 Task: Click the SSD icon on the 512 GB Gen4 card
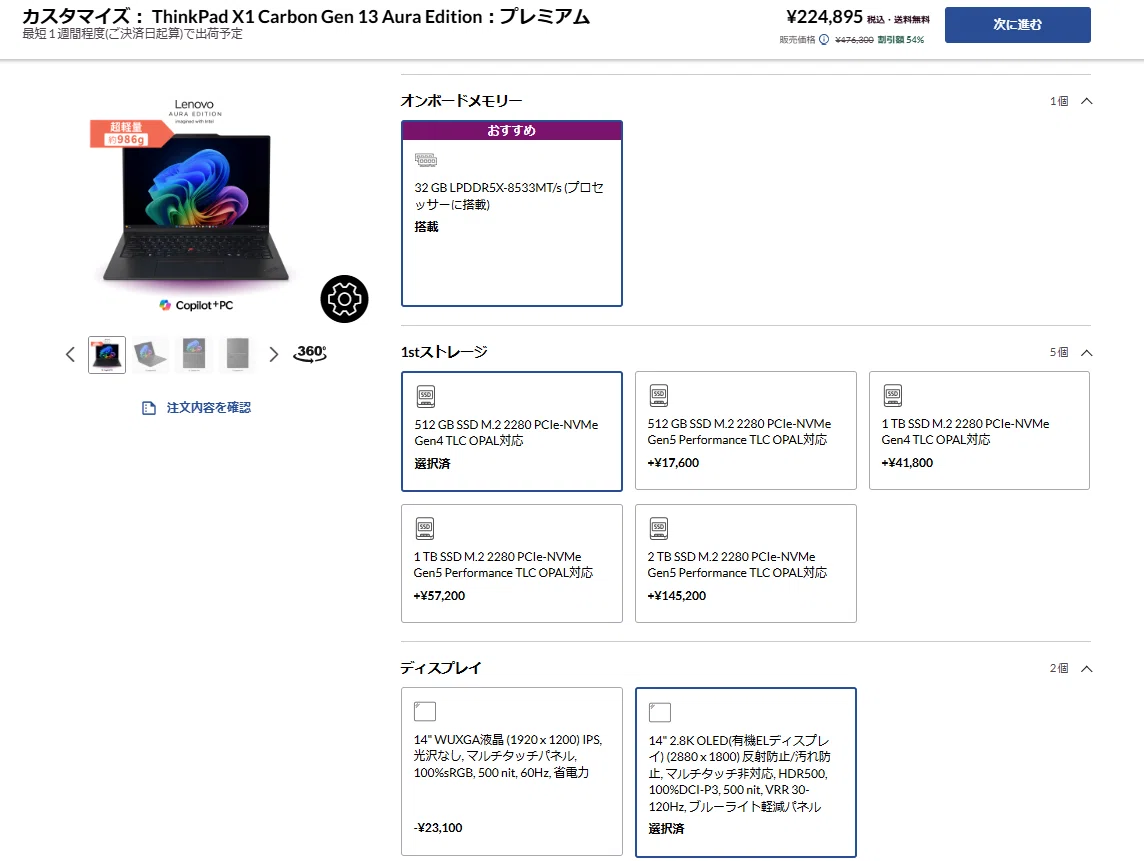click(x=426, y=396)
